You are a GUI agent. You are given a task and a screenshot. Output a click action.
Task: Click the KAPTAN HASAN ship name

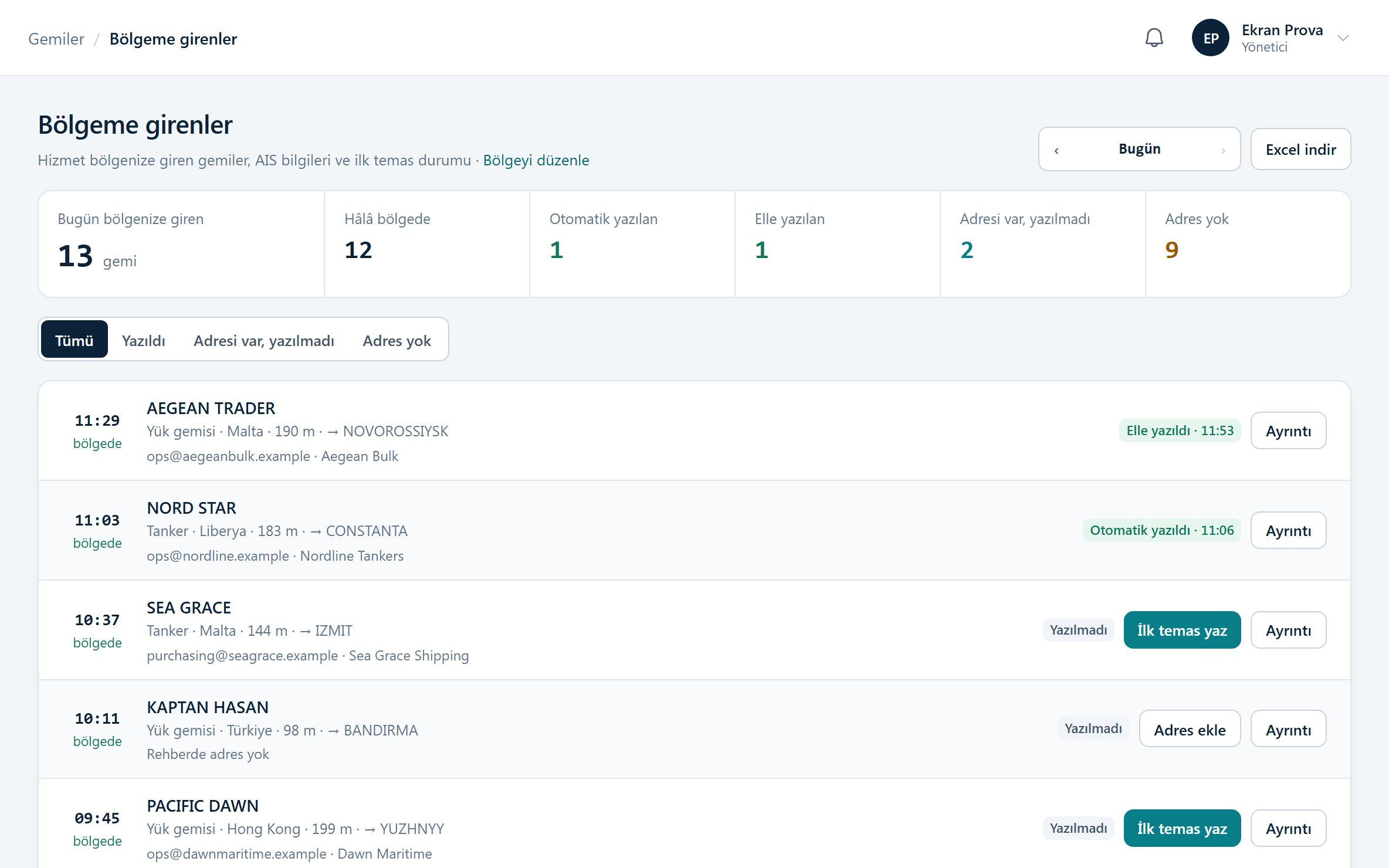click(x=208, y=707)
